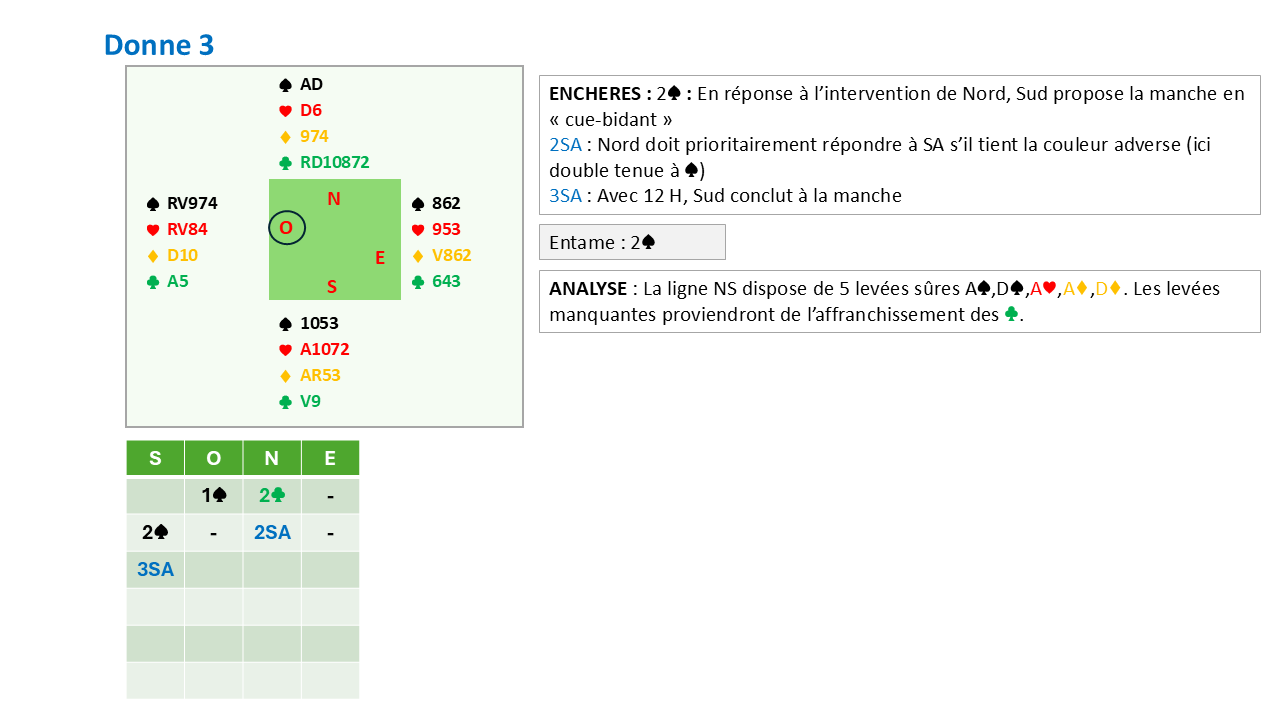Click the Donne 3 title
Viewport: 1280px width, 720px height.
point(159,45)
